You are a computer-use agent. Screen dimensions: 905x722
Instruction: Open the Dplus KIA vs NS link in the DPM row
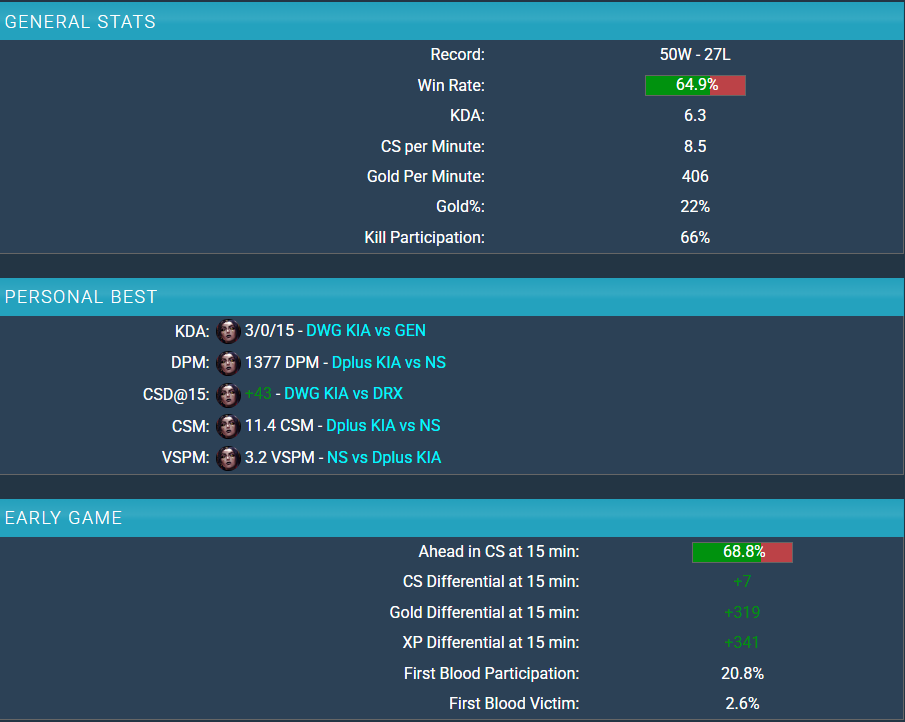388,363
